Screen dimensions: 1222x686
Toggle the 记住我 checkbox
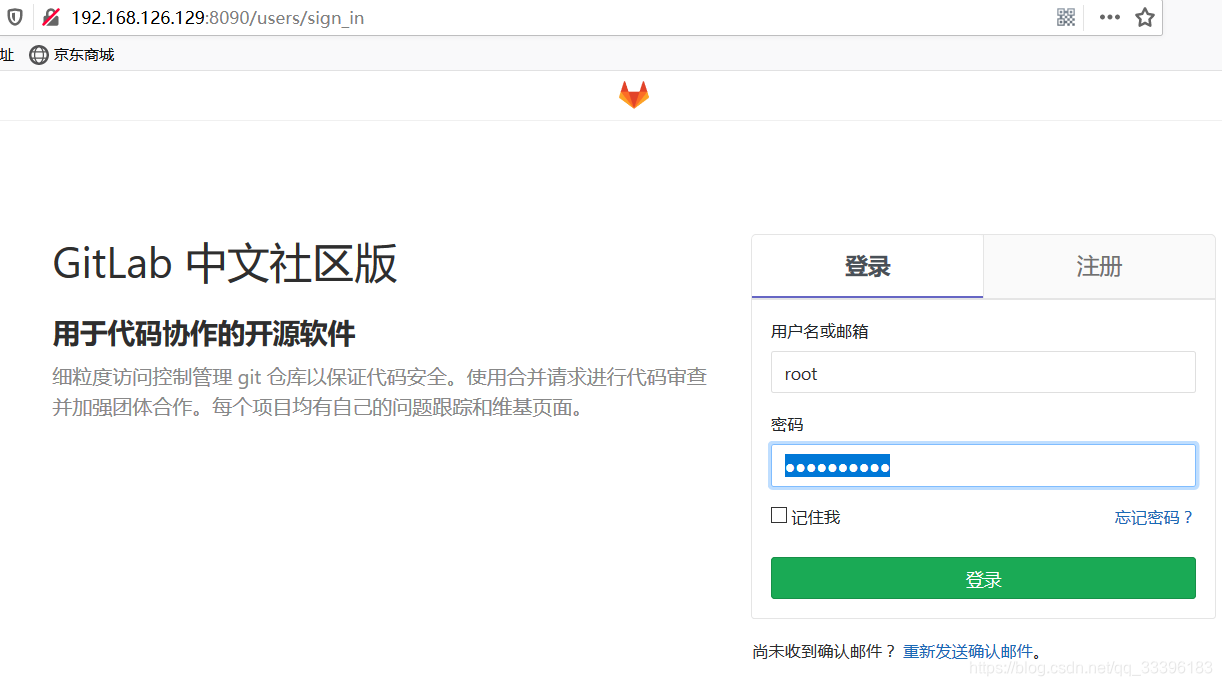(779, 515)
